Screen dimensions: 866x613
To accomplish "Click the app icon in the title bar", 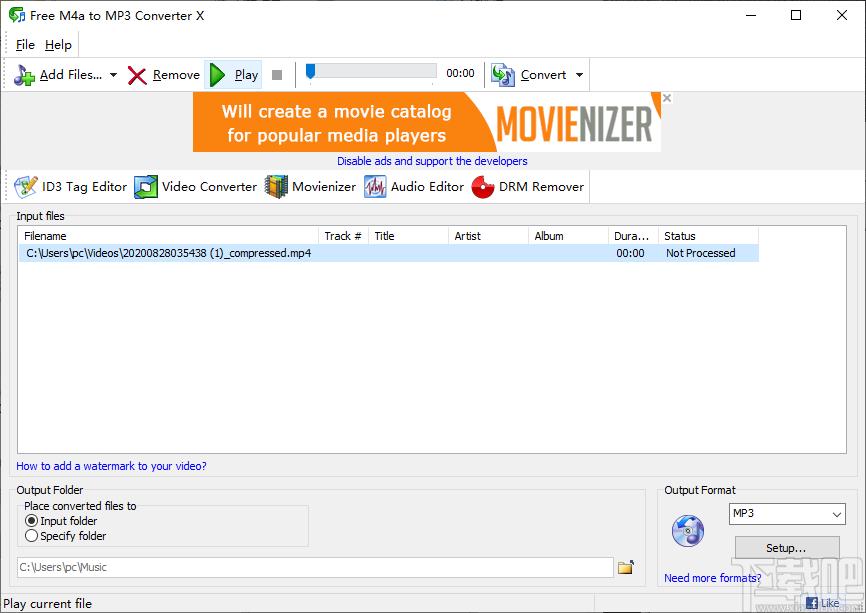I will 17,15.
